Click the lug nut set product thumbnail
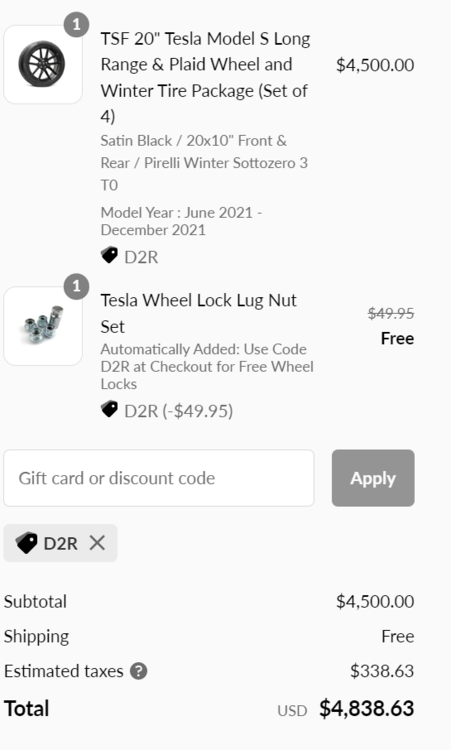The image size is (451, 750). 43,326
